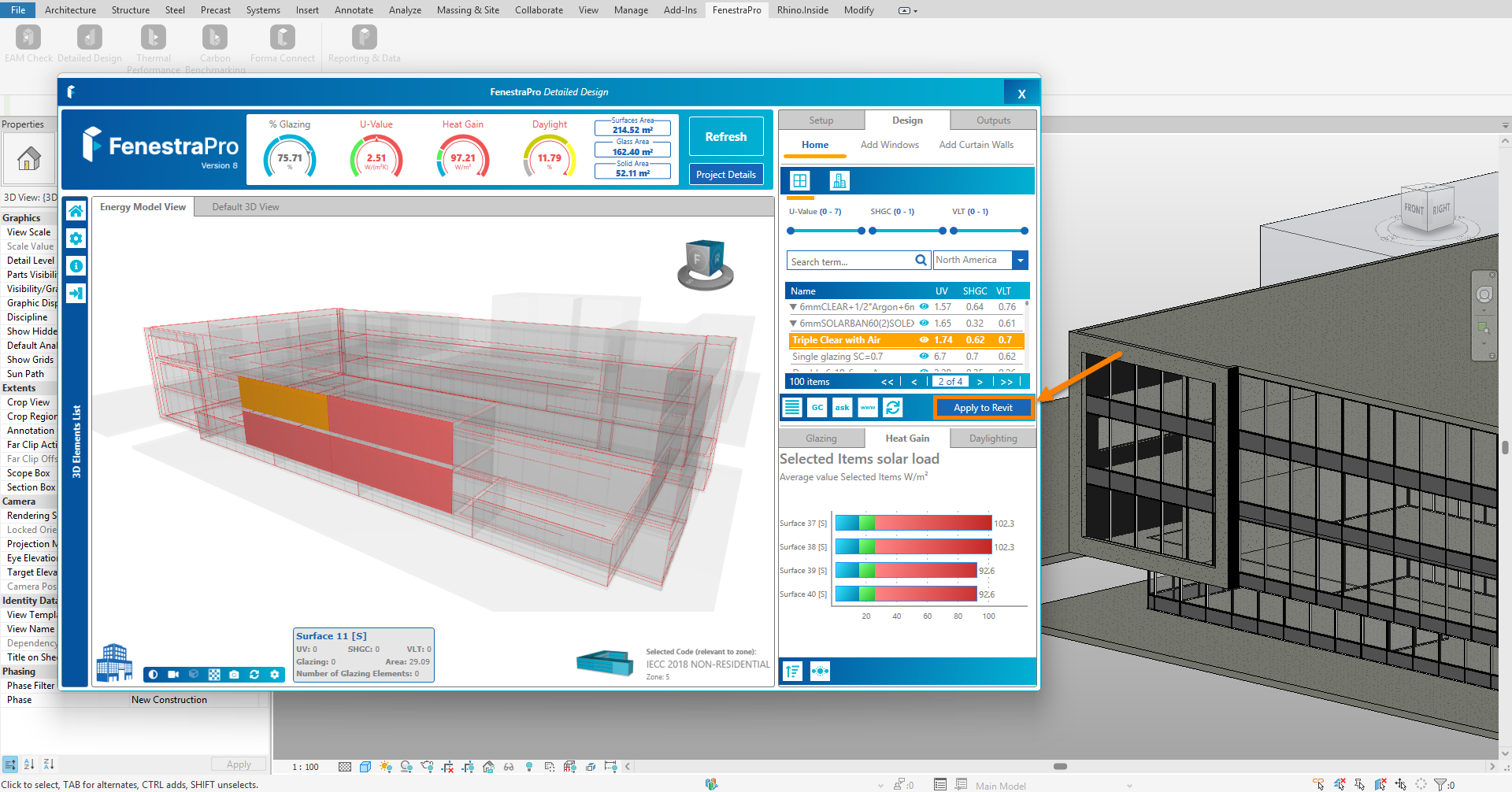Open Forma Connect ribbon tool
The height and width of the screenshot is (792, 1512).
(x=283, y=43)
